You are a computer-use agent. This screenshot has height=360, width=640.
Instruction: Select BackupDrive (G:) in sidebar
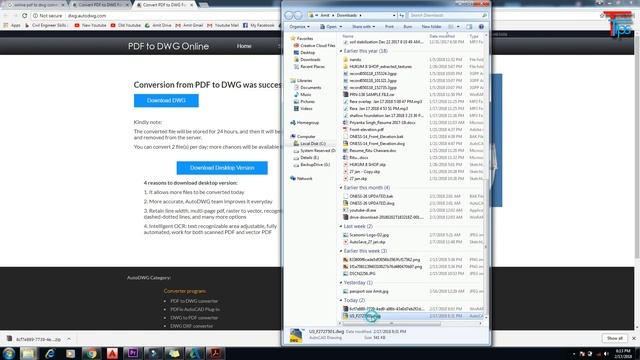click(312, 164)
